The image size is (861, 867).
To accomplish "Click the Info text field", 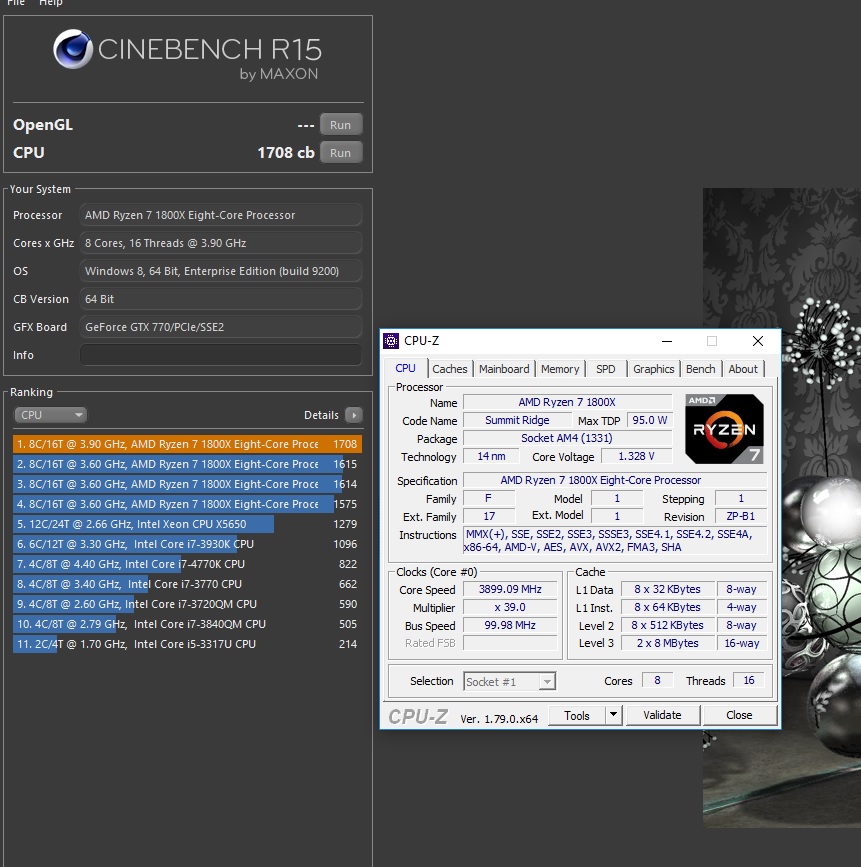I will (x=220, y=355).
